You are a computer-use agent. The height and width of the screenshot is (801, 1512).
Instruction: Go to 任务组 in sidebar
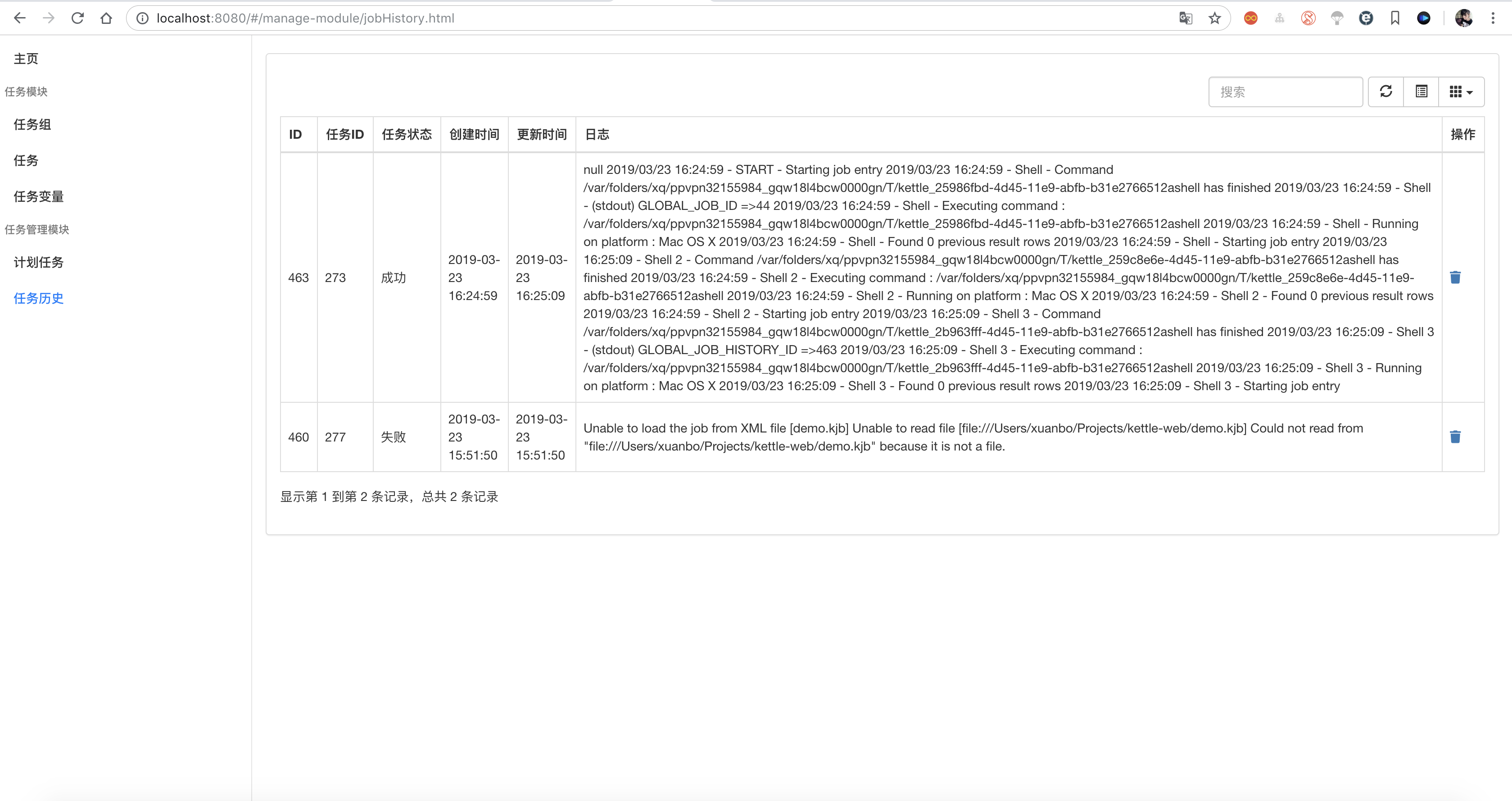pos(32,124)
